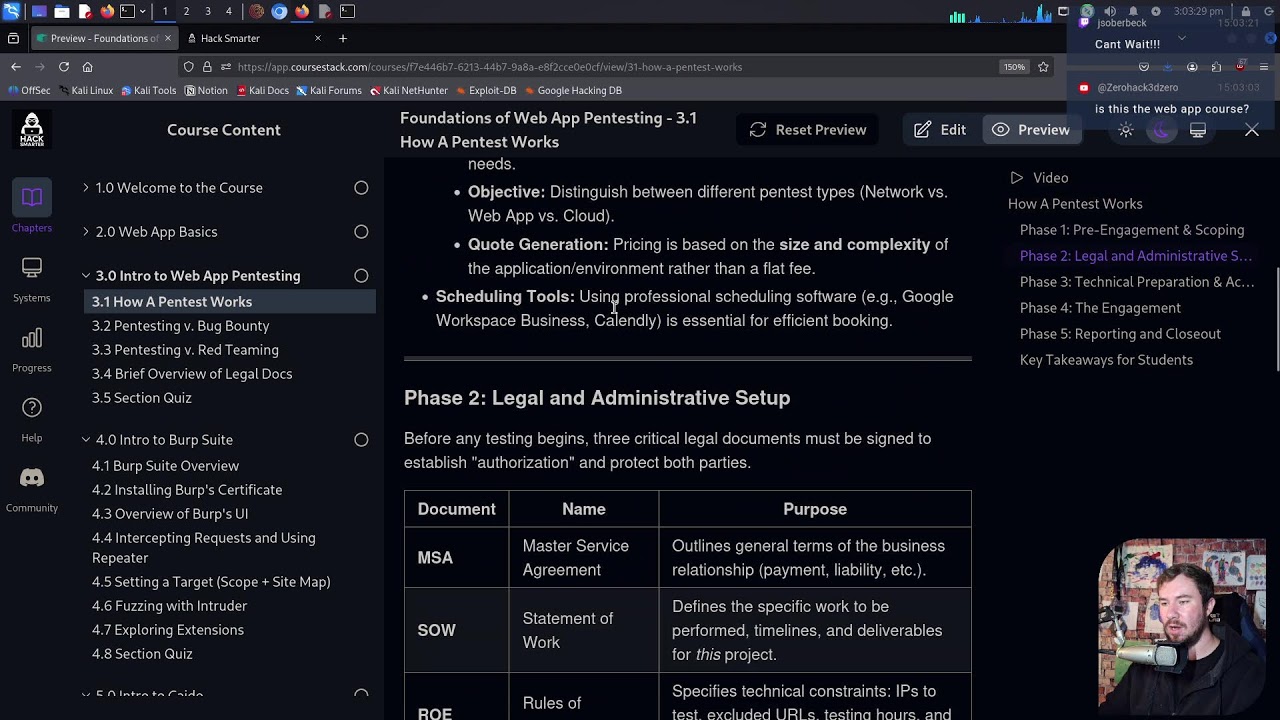Open the Chapters sidebar panel
The image size is (1280, 720).
coord(32,208)
